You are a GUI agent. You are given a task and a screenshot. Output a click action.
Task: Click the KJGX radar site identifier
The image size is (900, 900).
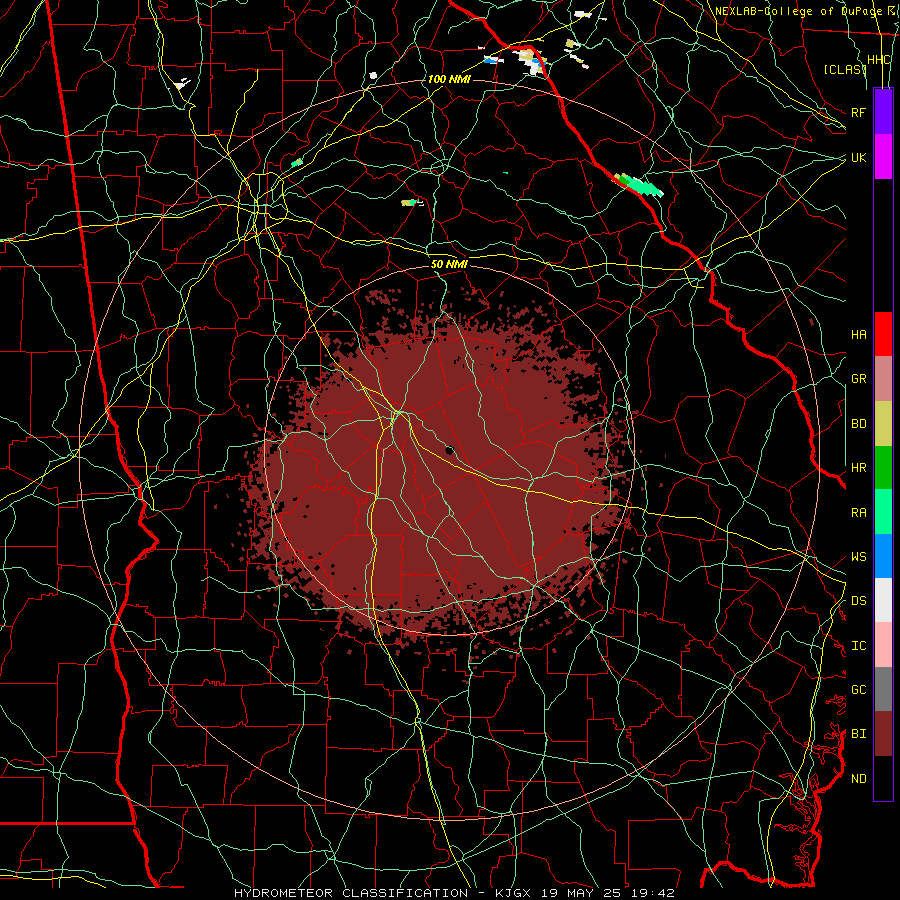pyautogui.click(x=513, y=893)
